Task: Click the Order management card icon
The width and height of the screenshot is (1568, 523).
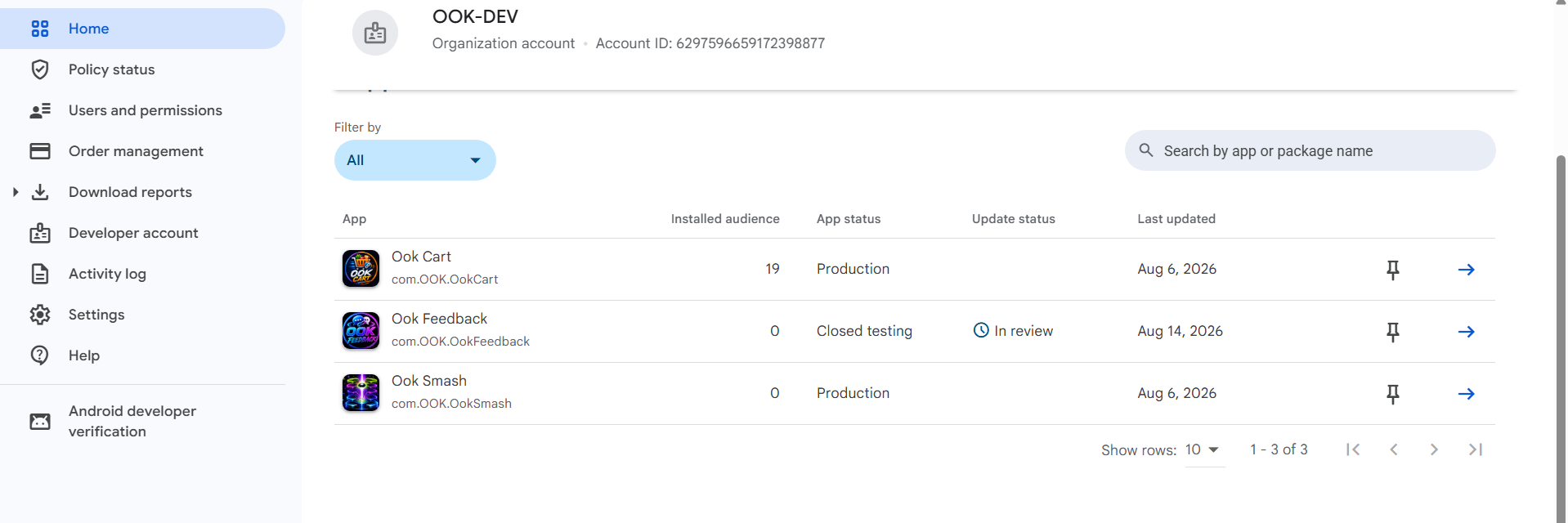Action: tap(40, 151)
